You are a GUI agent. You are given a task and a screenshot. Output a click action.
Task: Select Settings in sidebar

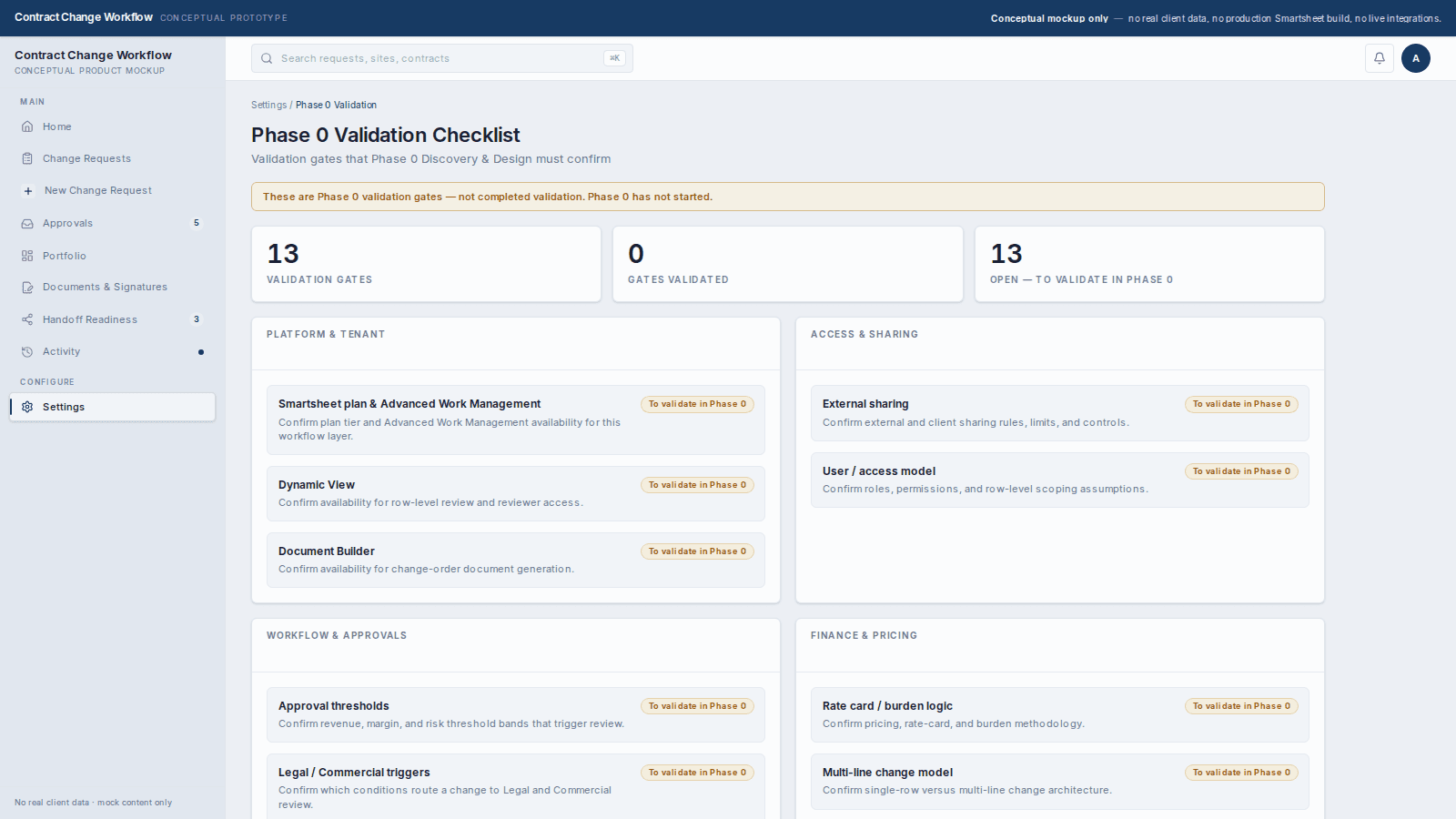click(113, 407)
